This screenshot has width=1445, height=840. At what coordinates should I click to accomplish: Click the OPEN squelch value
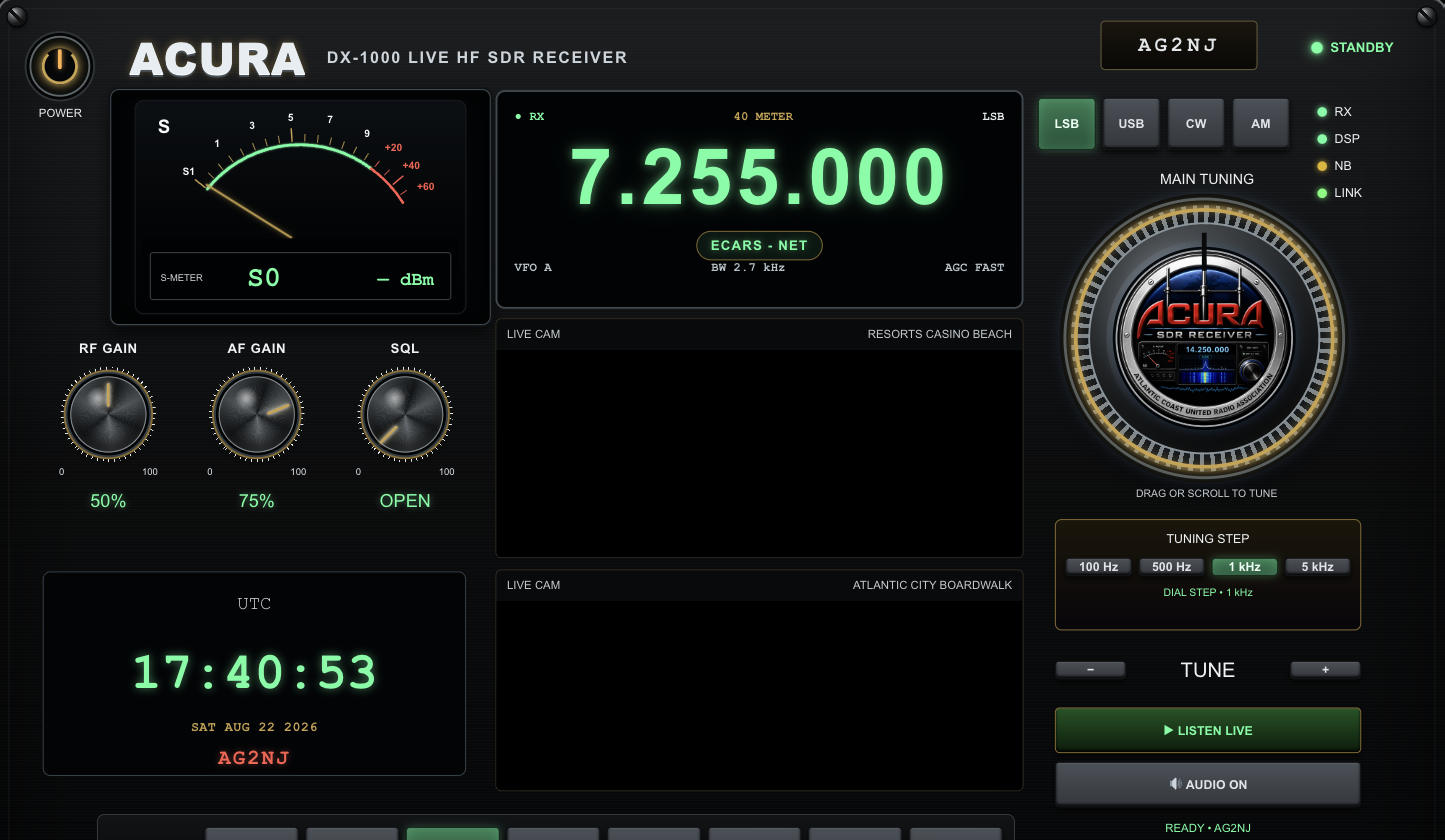(405, 501)
